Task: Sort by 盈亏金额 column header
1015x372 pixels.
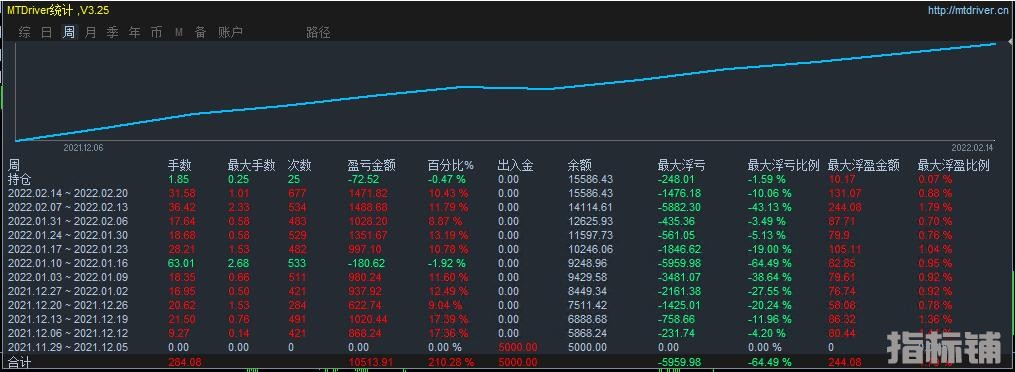Action: 372,166
